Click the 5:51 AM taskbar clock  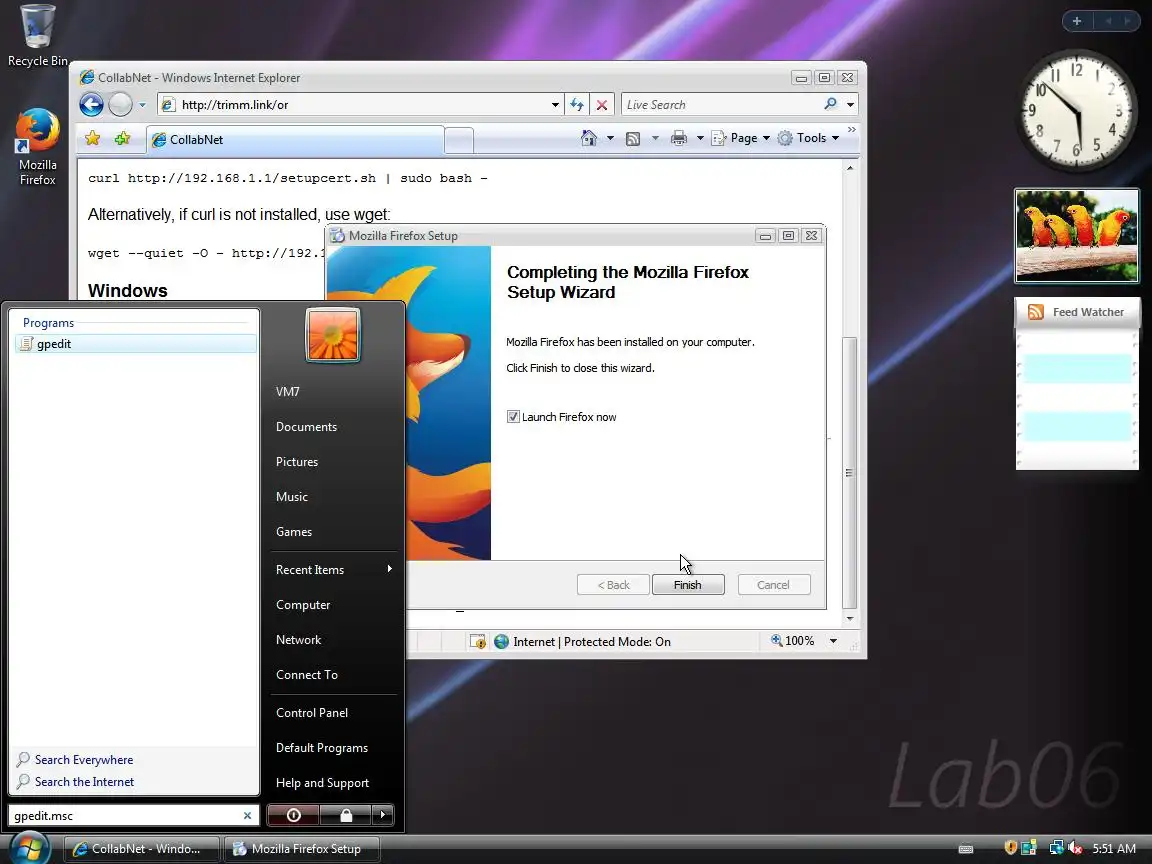pos(1114,849)
